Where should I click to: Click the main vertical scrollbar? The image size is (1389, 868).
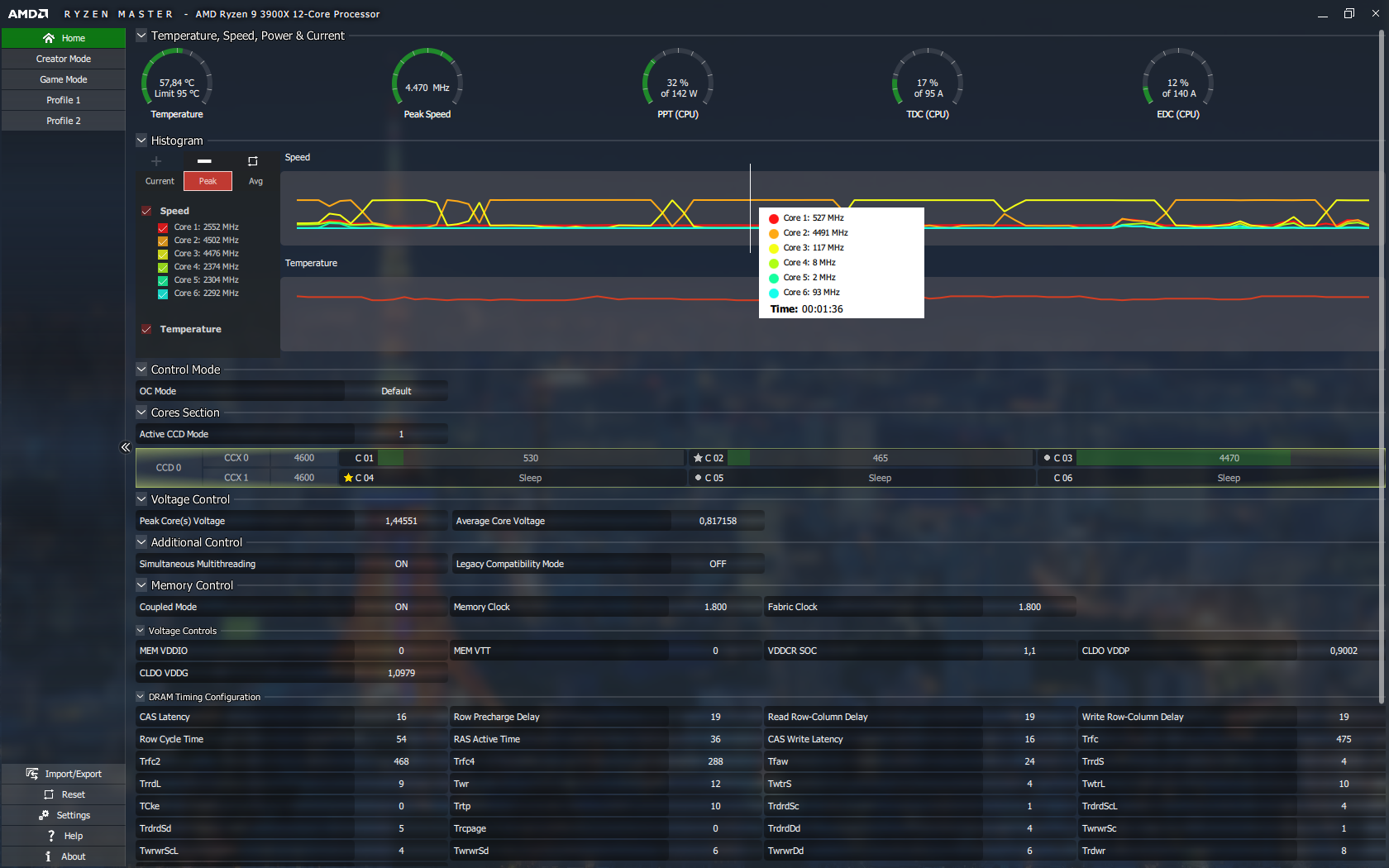pos(1382,368)
